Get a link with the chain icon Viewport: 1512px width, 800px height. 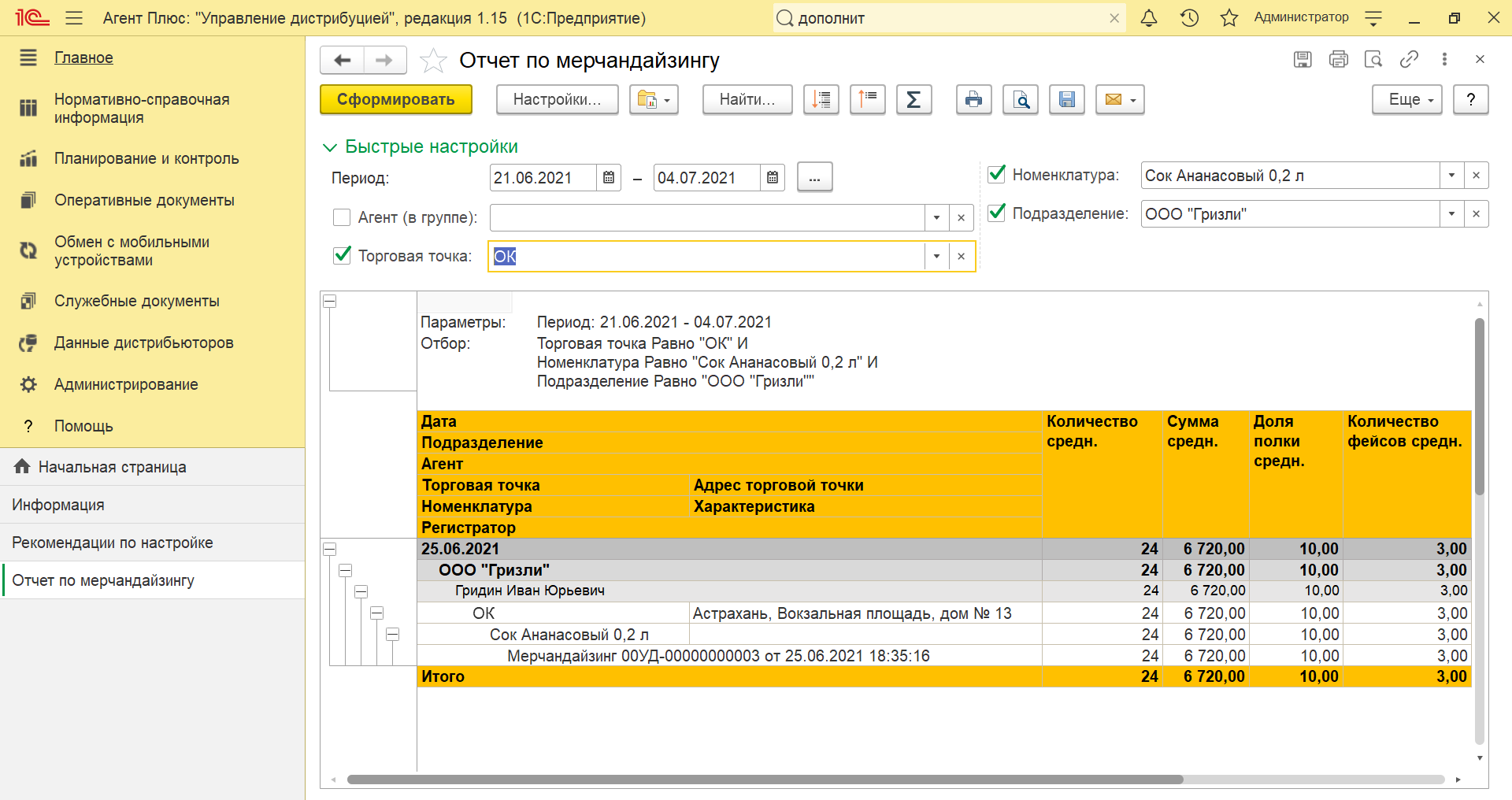(1409, 59)
